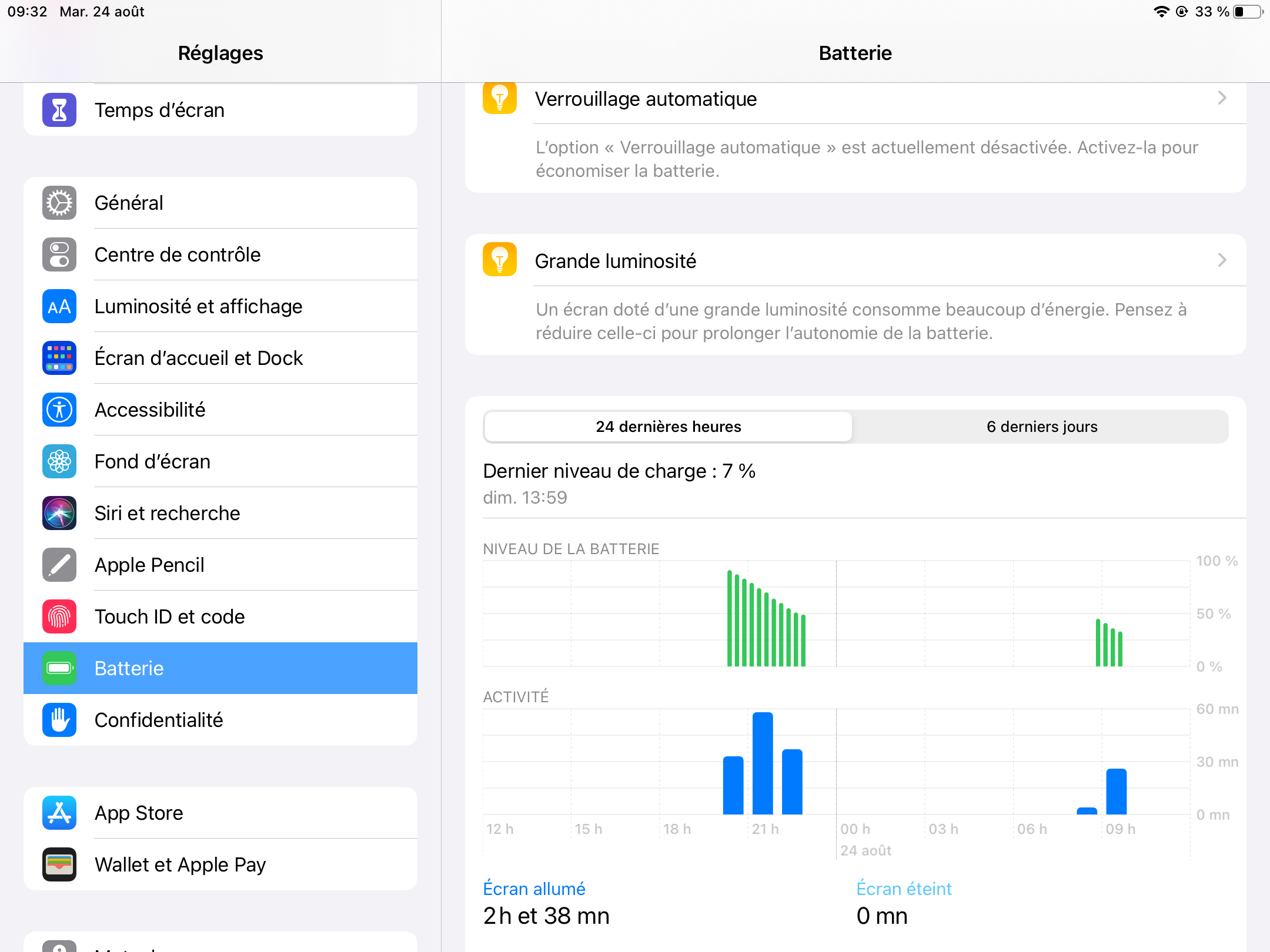The height and width of the screenshot is (952, 1270).
Task: Tap the Écran allumé link
Action: click(534, 889)
